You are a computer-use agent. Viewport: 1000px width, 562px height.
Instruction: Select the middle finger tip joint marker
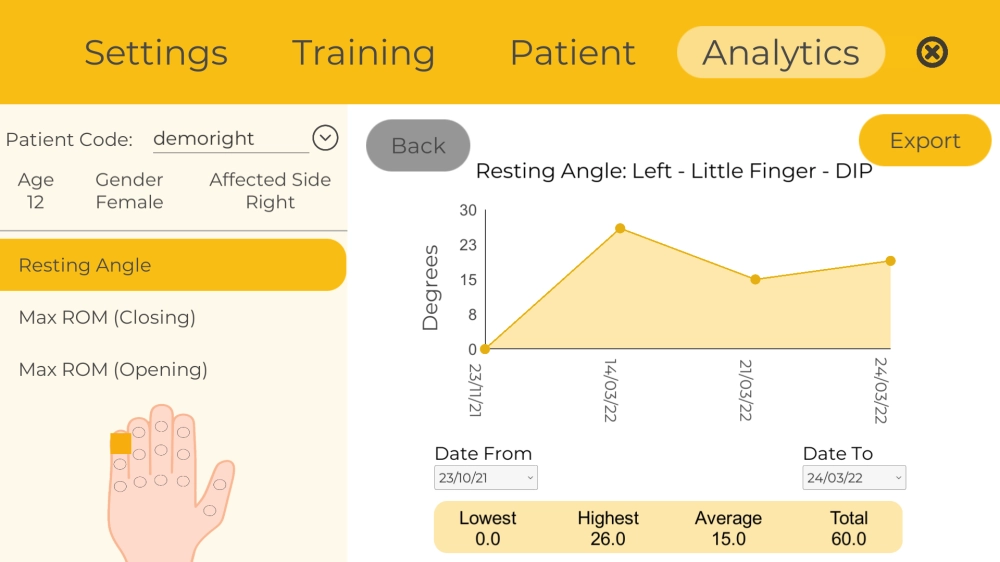161,427
